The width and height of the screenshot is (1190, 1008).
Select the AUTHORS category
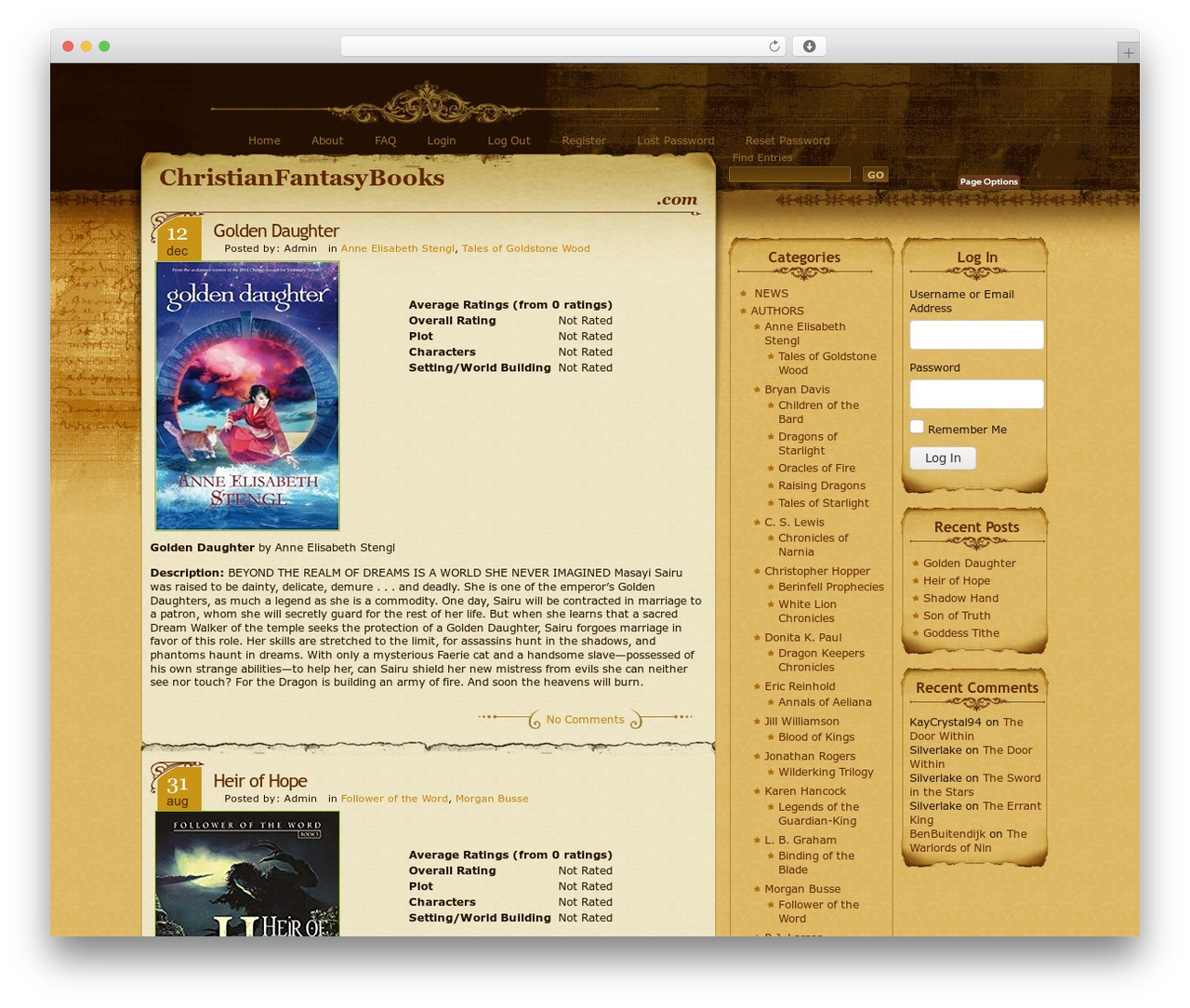click(777, 311)
